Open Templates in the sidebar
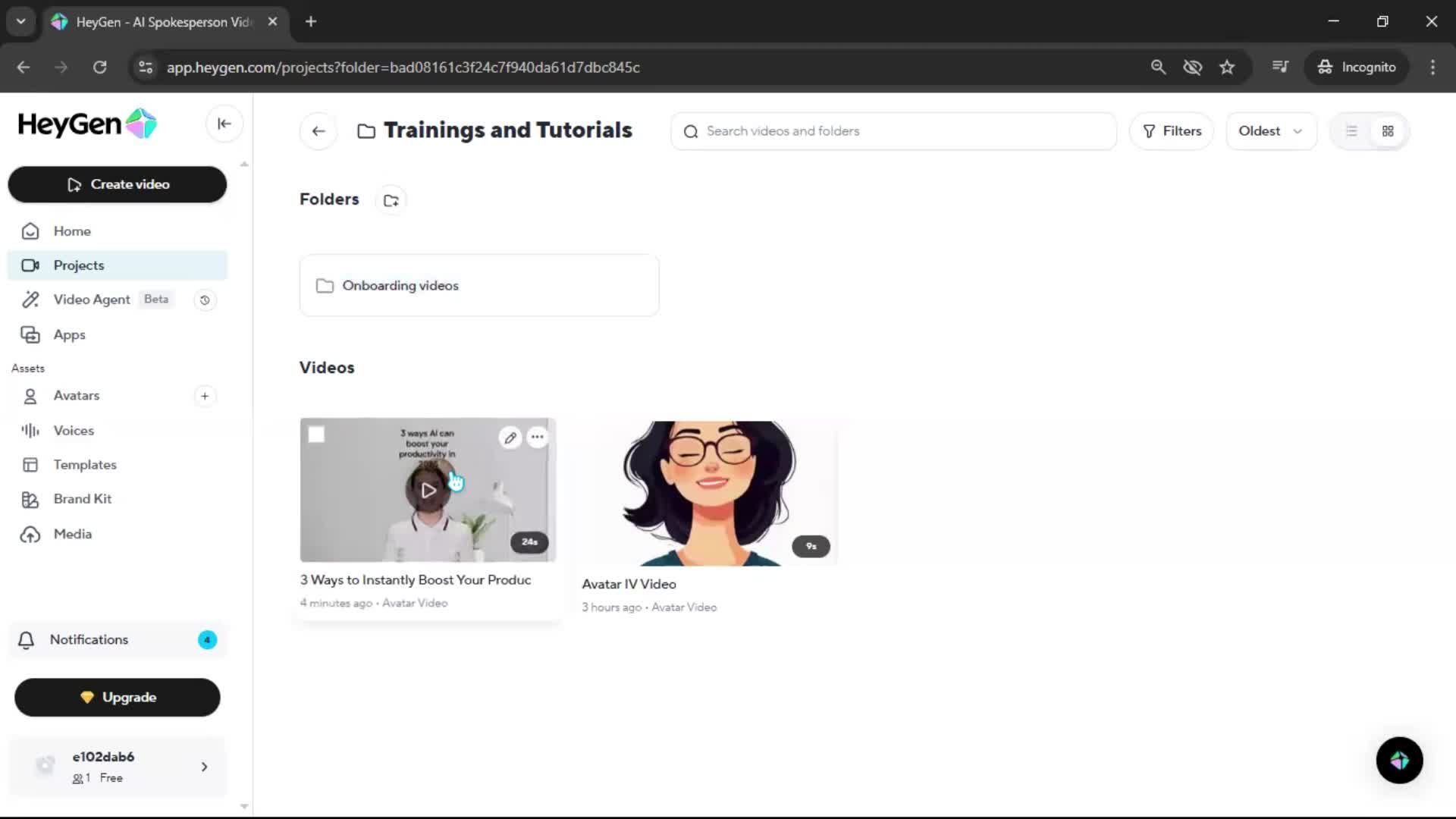1456x819 pixels. coord(85,465)
